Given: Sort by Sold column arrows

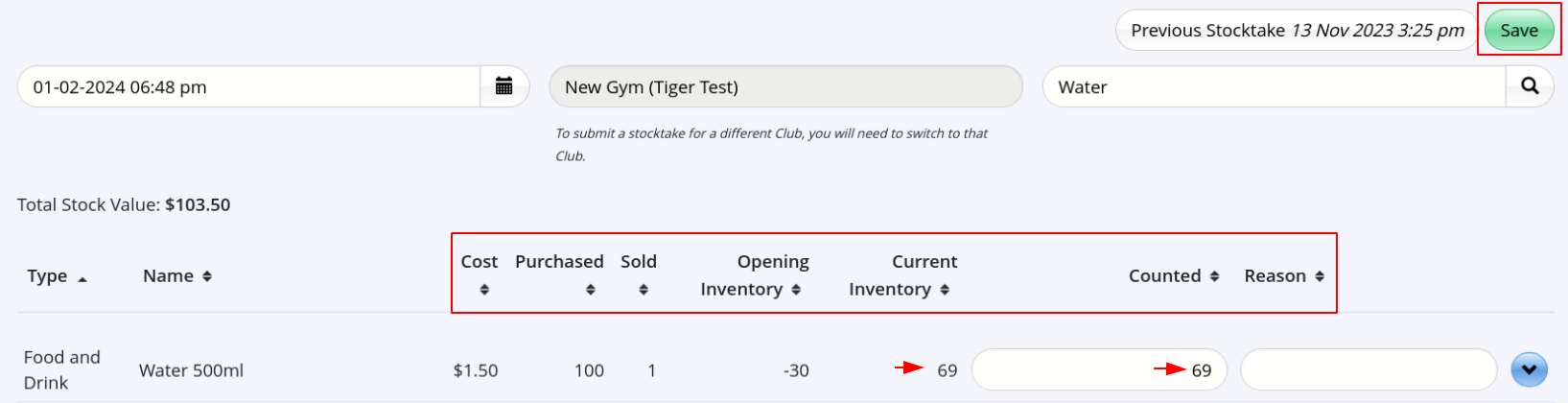Looking at the screenshot, I should pyautogui.click(x=644, y=290).
